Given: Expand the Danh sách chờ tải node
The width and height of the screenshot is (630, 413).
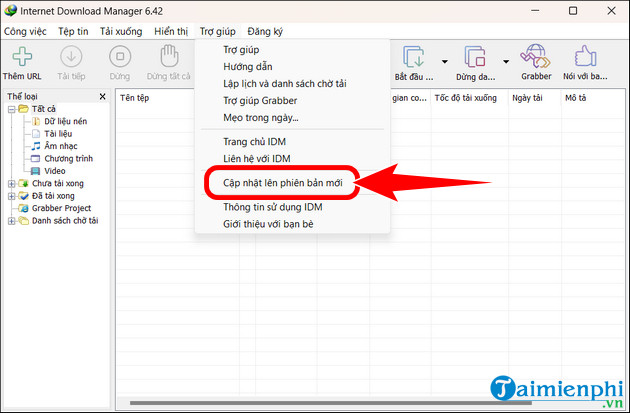Looking at the screenshot, I should (12, 221).
